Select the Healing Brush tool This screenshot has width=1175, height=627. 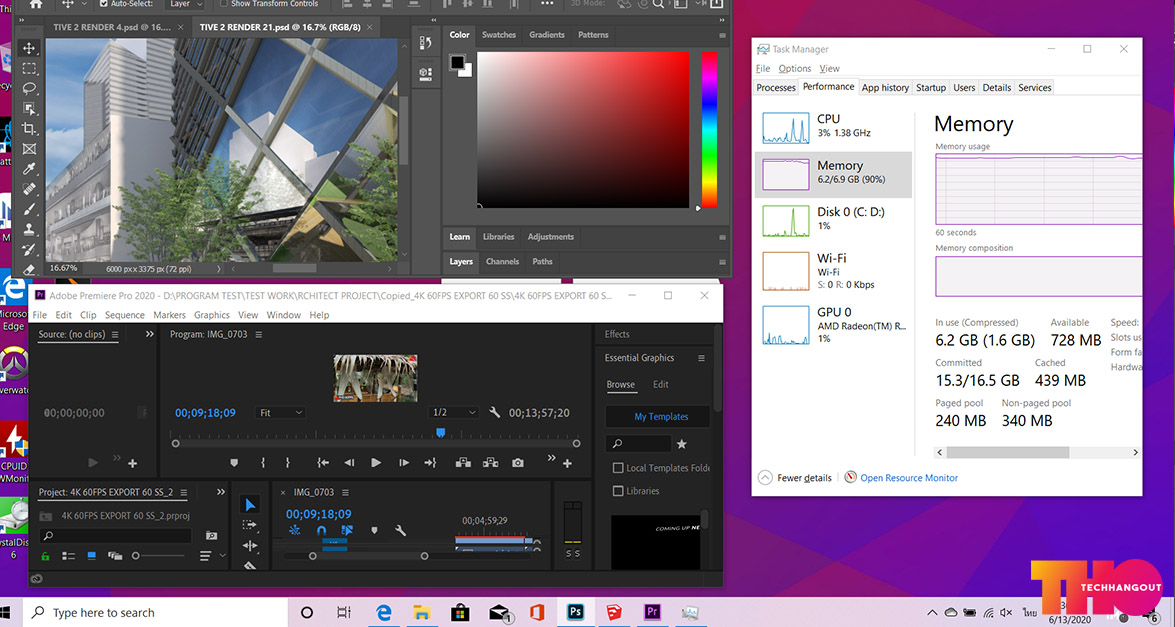29,190
